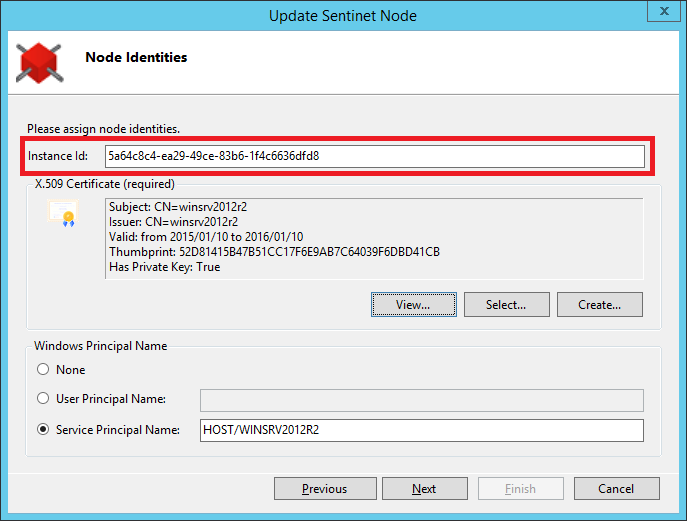Image resolution: width=687 pixels, height=521 pixels.
Task: Open certificate details with View button
Action: click(x=414, y=305)
